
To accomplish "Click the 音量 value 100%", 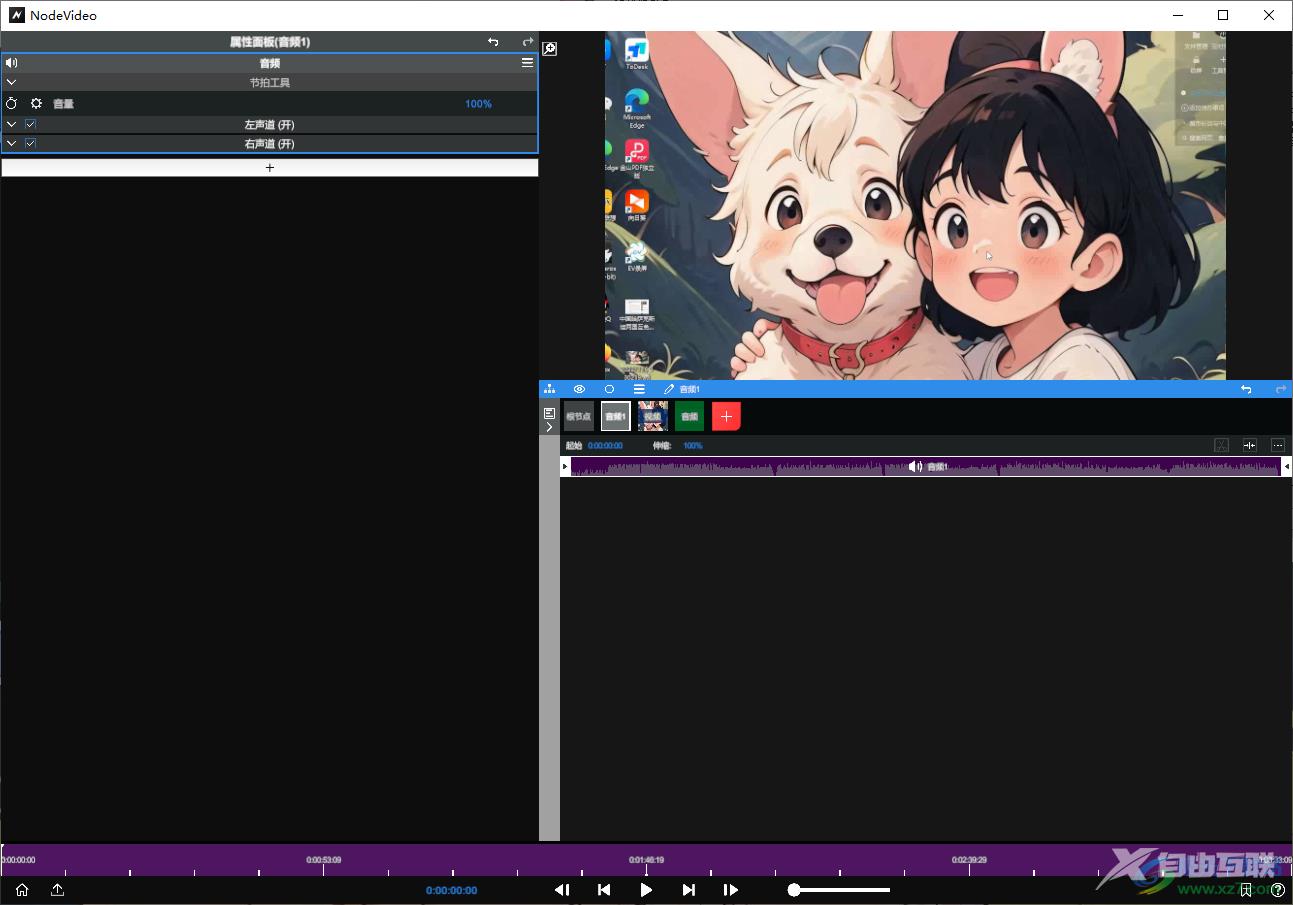I will (478, 104).
